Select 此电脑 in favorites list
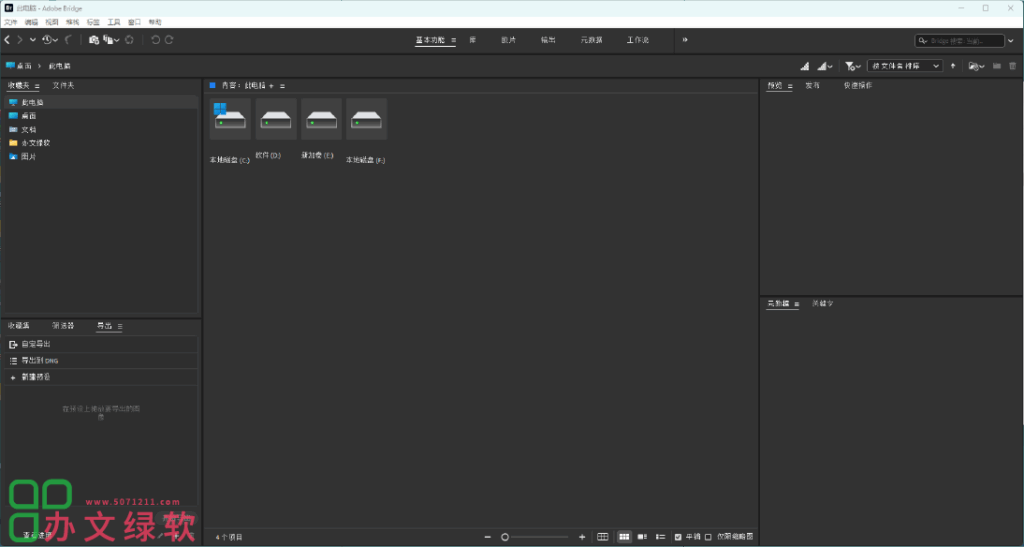Viewport: 1024px width, 547px height. [x=101, y=102]
